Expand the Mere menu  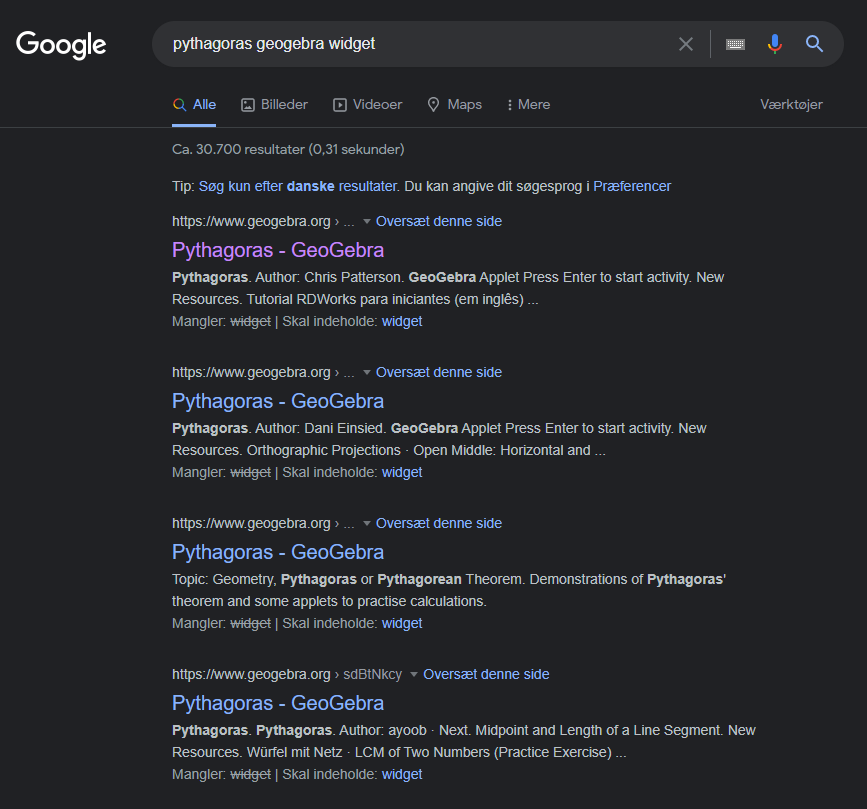coord(528,104)
